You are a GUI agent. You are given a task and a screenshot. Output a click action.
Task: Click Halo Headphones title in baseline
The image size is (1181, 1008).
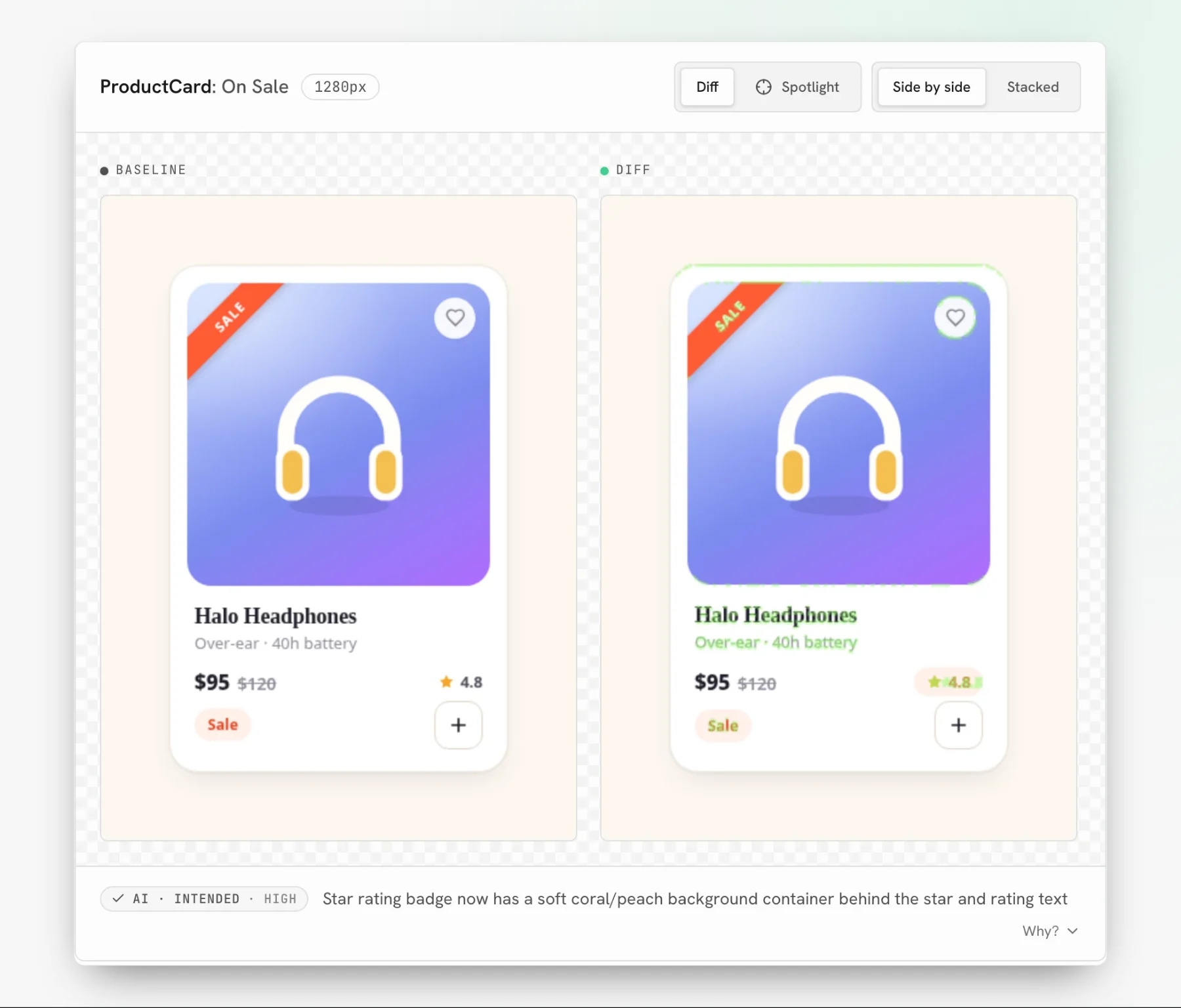click(x=276, y=616)
